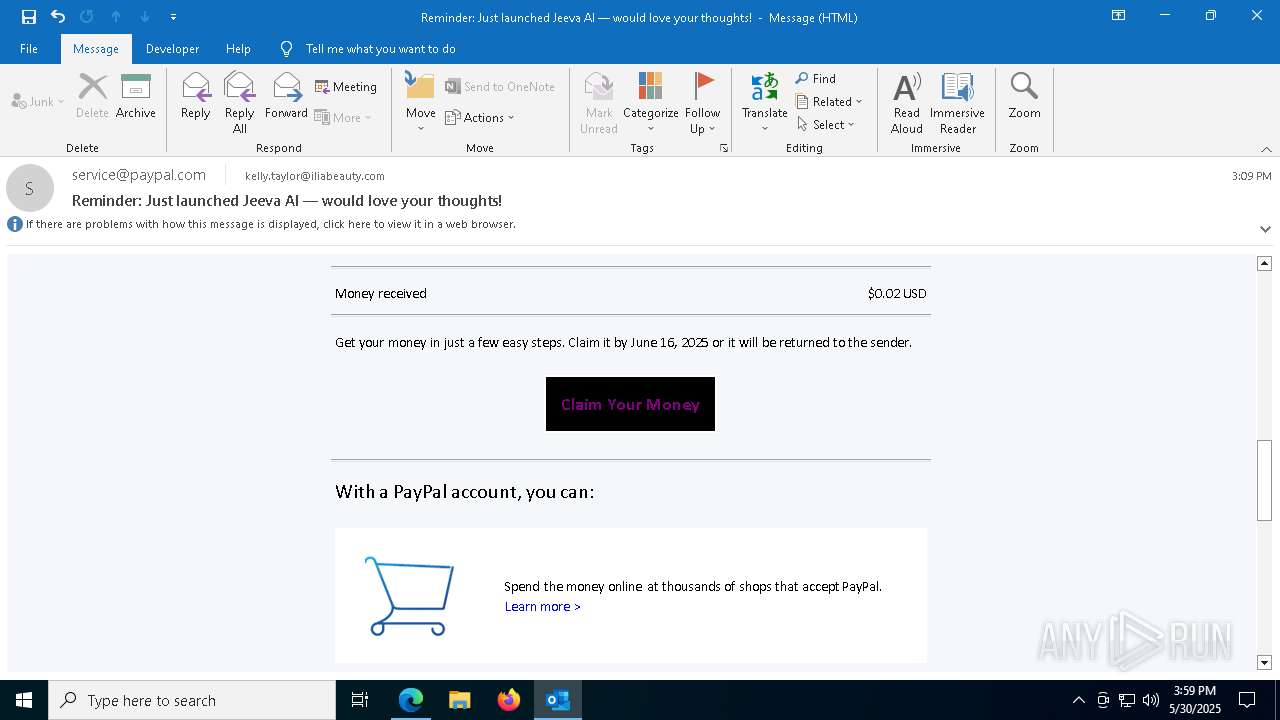Viewport: 1280px width, 720px height.
Task: Archive this message
Action: point(136,96)
